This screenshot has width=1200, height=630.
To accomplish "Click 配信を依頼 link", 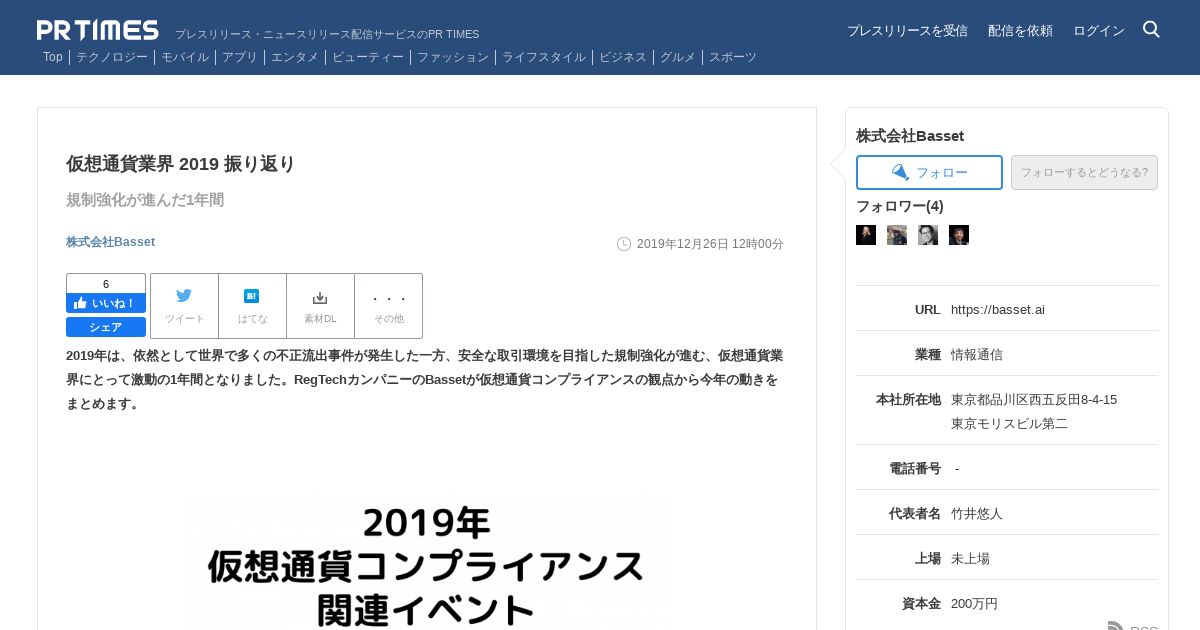I will tap(1020, 31).
